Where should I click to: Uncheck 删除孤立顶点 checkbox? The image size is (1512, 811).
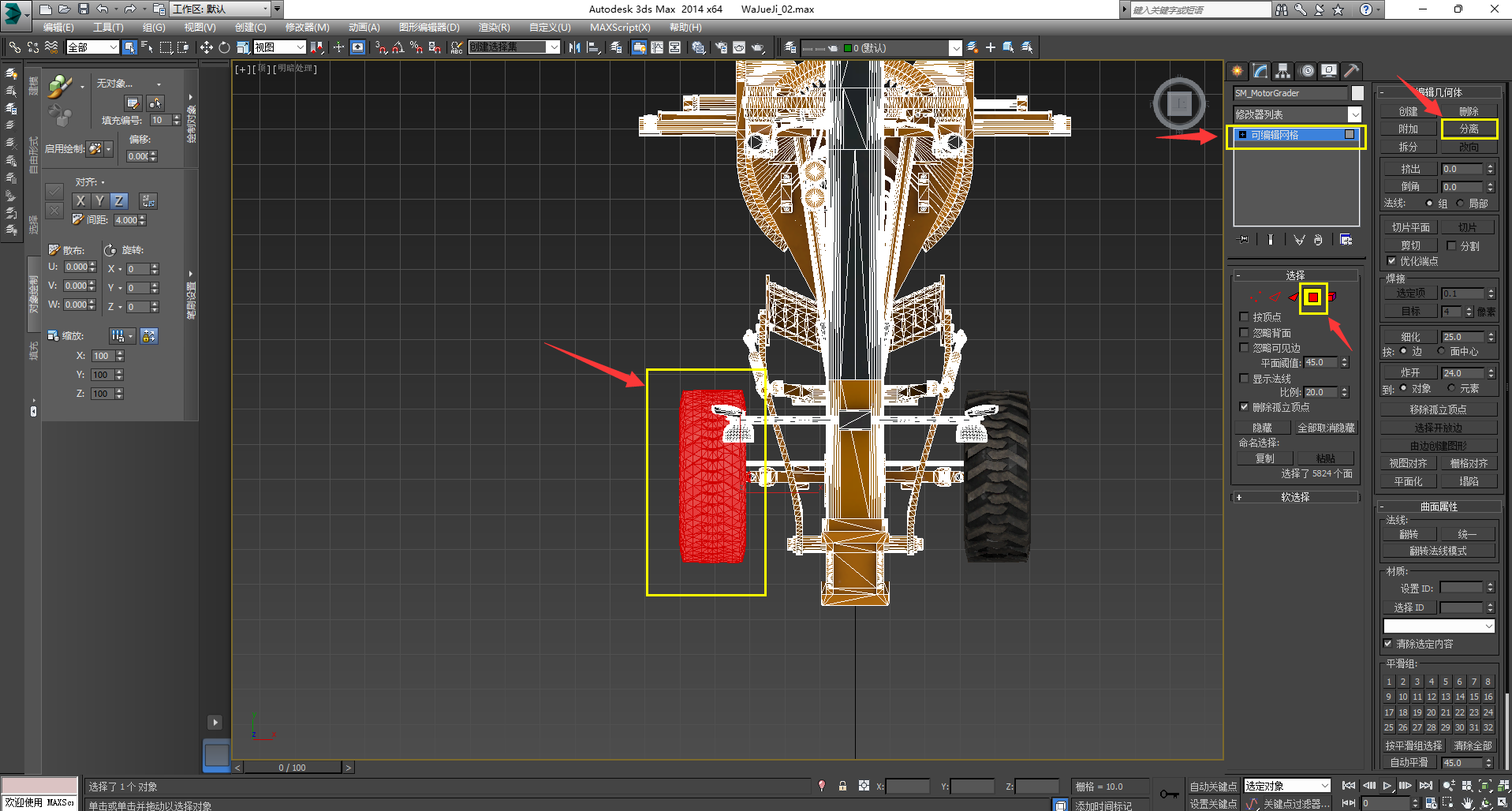(1244, 407)
